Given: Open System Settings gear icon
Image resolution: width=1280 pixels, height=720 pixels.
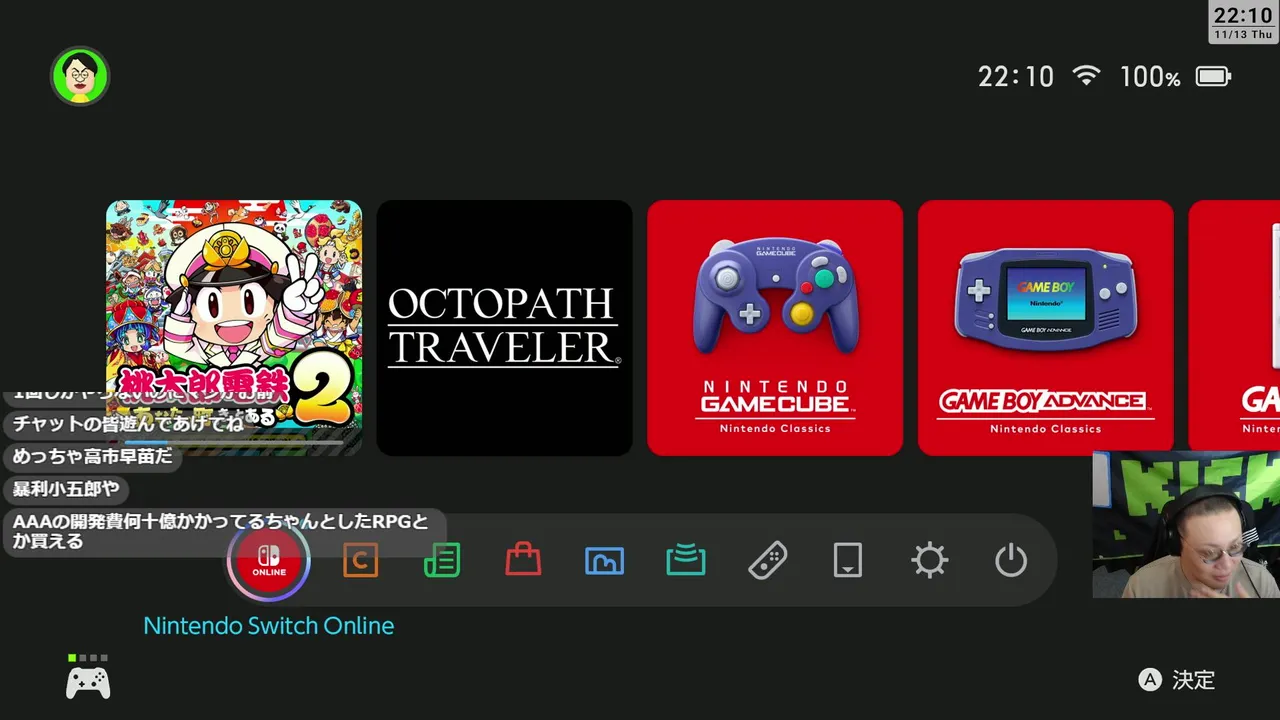Looking at the screenshot, I should [x=929, y=561].
